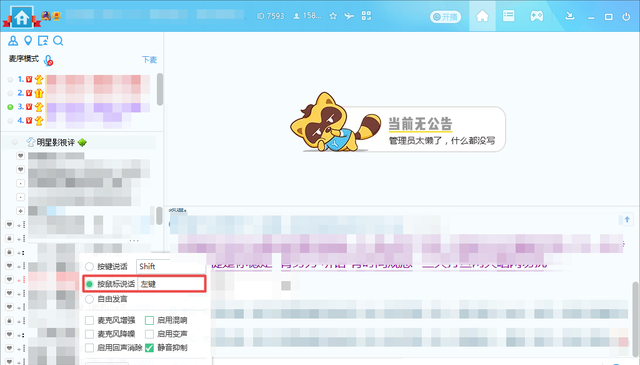Click the channel home logo with red ribbon

22,17
